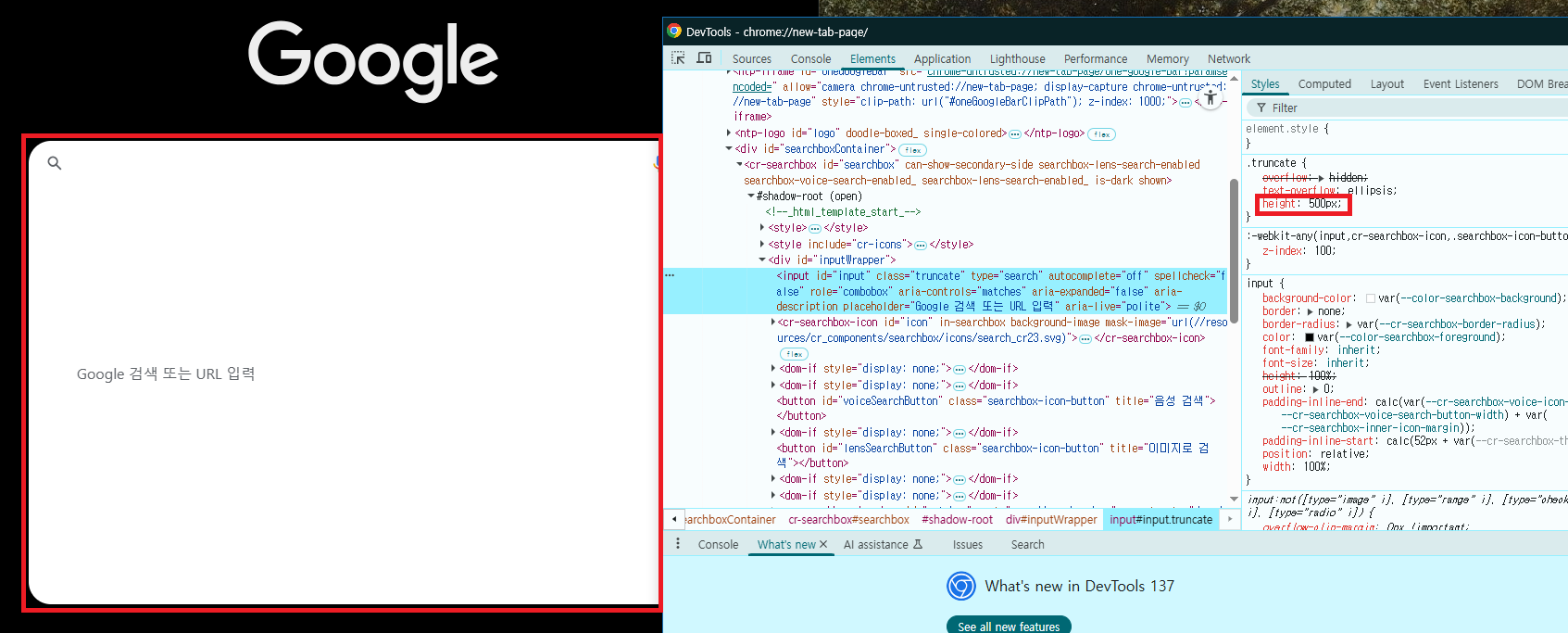The height and width of the screenshot is (633, 1568).
Task: Collapse the cr-searchbox element node
Action: tap(739, 165)
